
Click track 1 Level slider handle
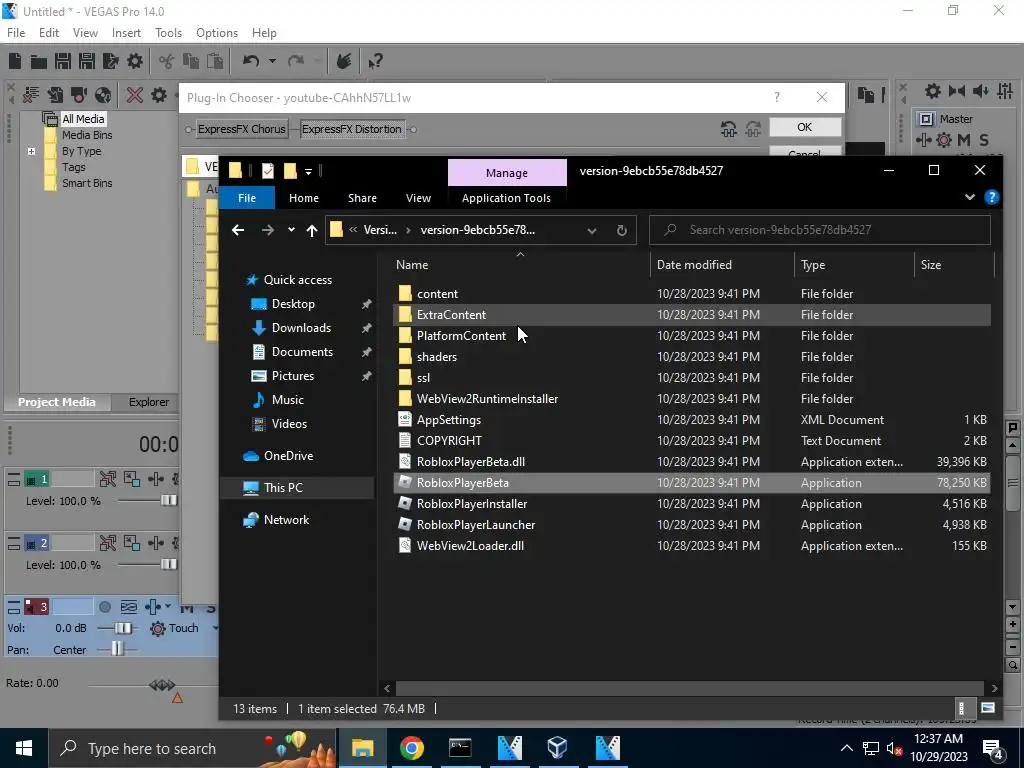[168, 500]
